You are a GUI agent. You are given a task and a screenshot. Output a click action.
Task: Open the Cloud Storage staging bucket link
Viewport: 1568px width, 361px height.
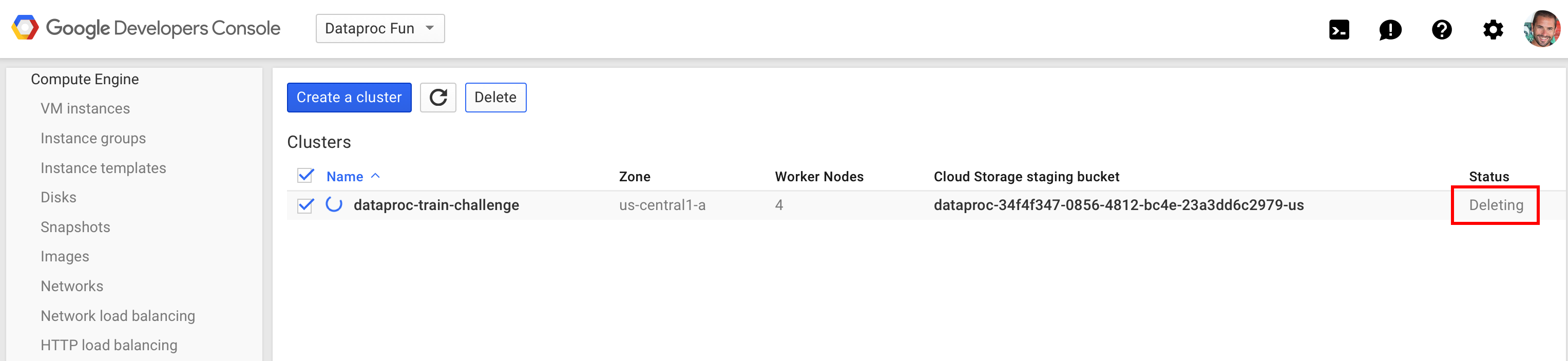coord(1118,205)
